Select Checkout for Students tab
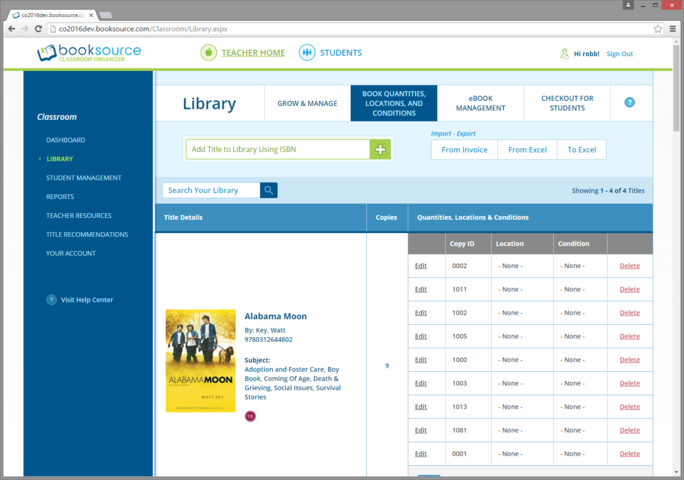The width and height of the screenshot is (684, 480). (567, 103)
